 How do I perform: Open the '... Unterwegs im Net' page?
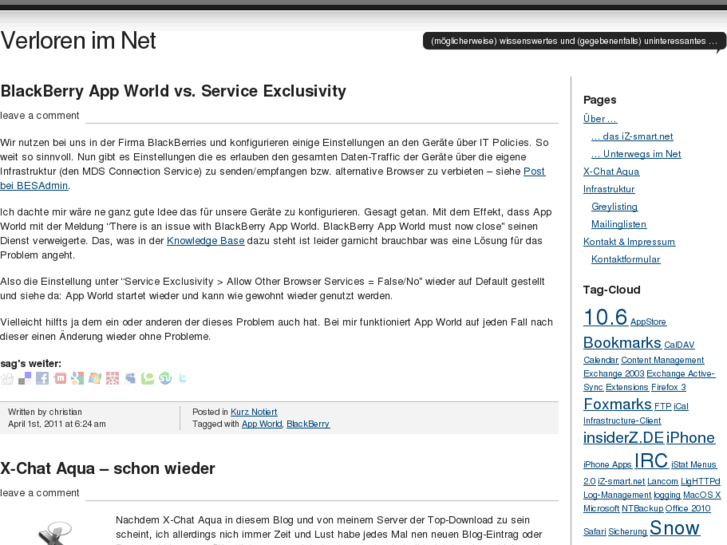(636, 154)
